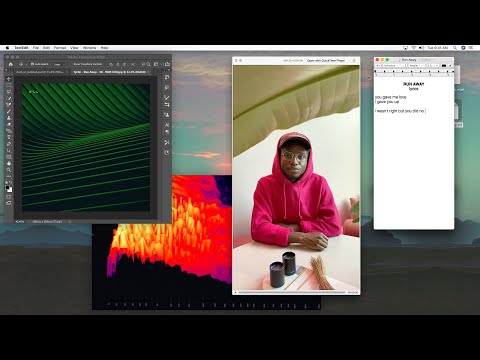Select the Brush tool in Photoshop toolbar
This screenshot has width=480, height=360.
pos(9,111)
